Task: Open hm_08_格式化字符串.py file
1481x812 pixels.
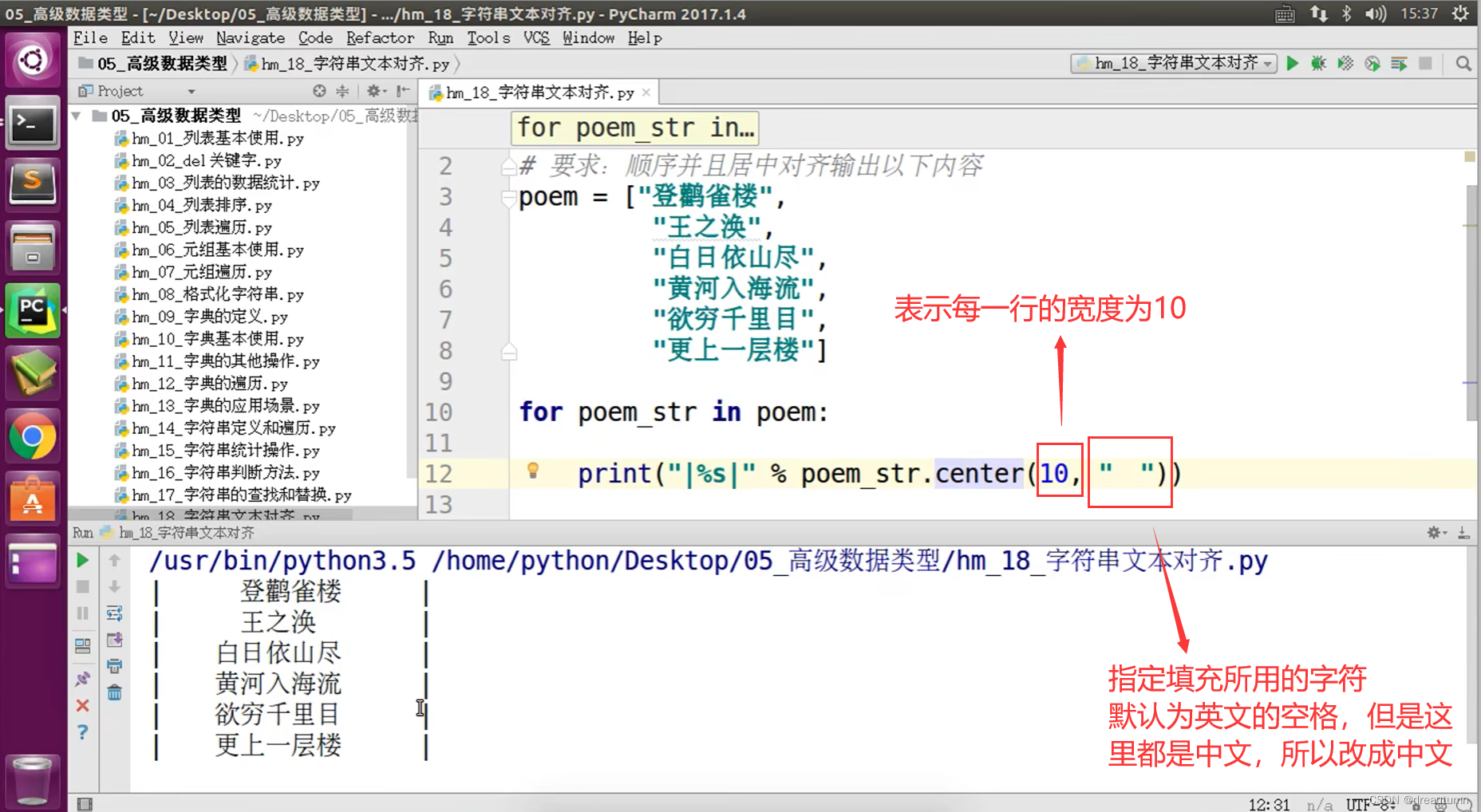Action: tap(209, 295)
